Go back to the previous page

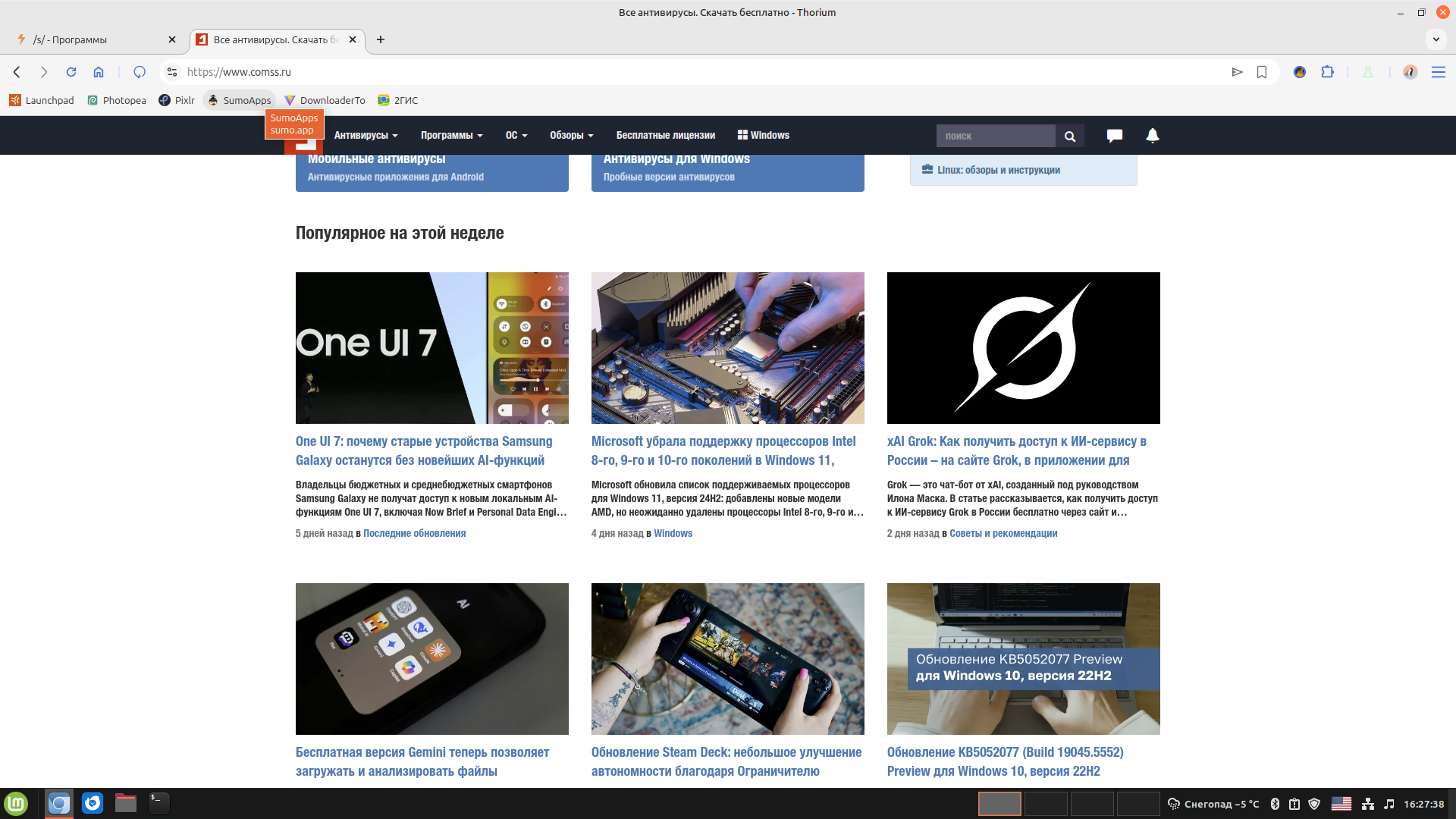17,72
